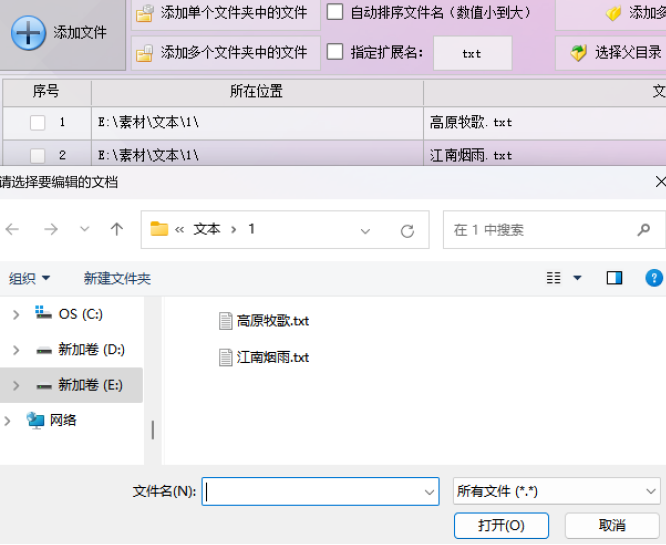Open the 所有文件 (*.*) file type dropdown
Image resolution: width=666 pixels, height=545 pixels.
[x=556, y=491]
